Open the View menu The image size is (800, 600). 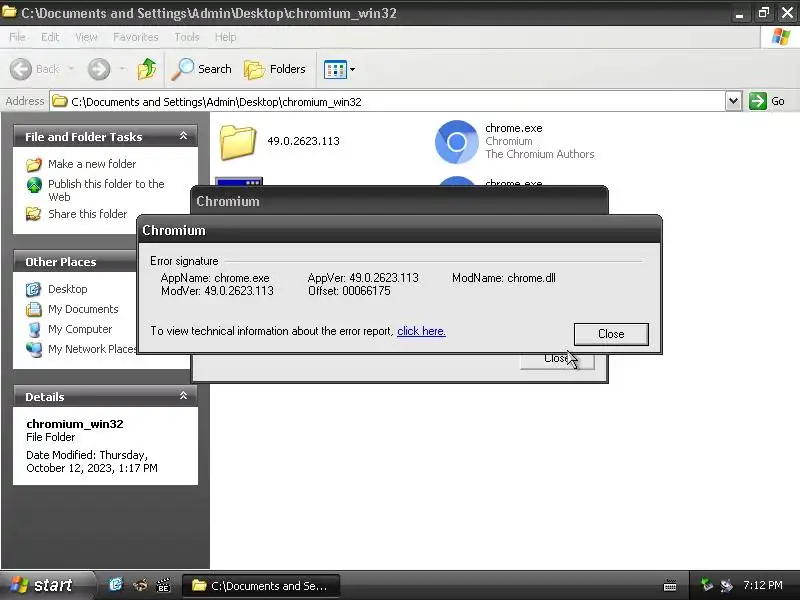coord(86,37)
